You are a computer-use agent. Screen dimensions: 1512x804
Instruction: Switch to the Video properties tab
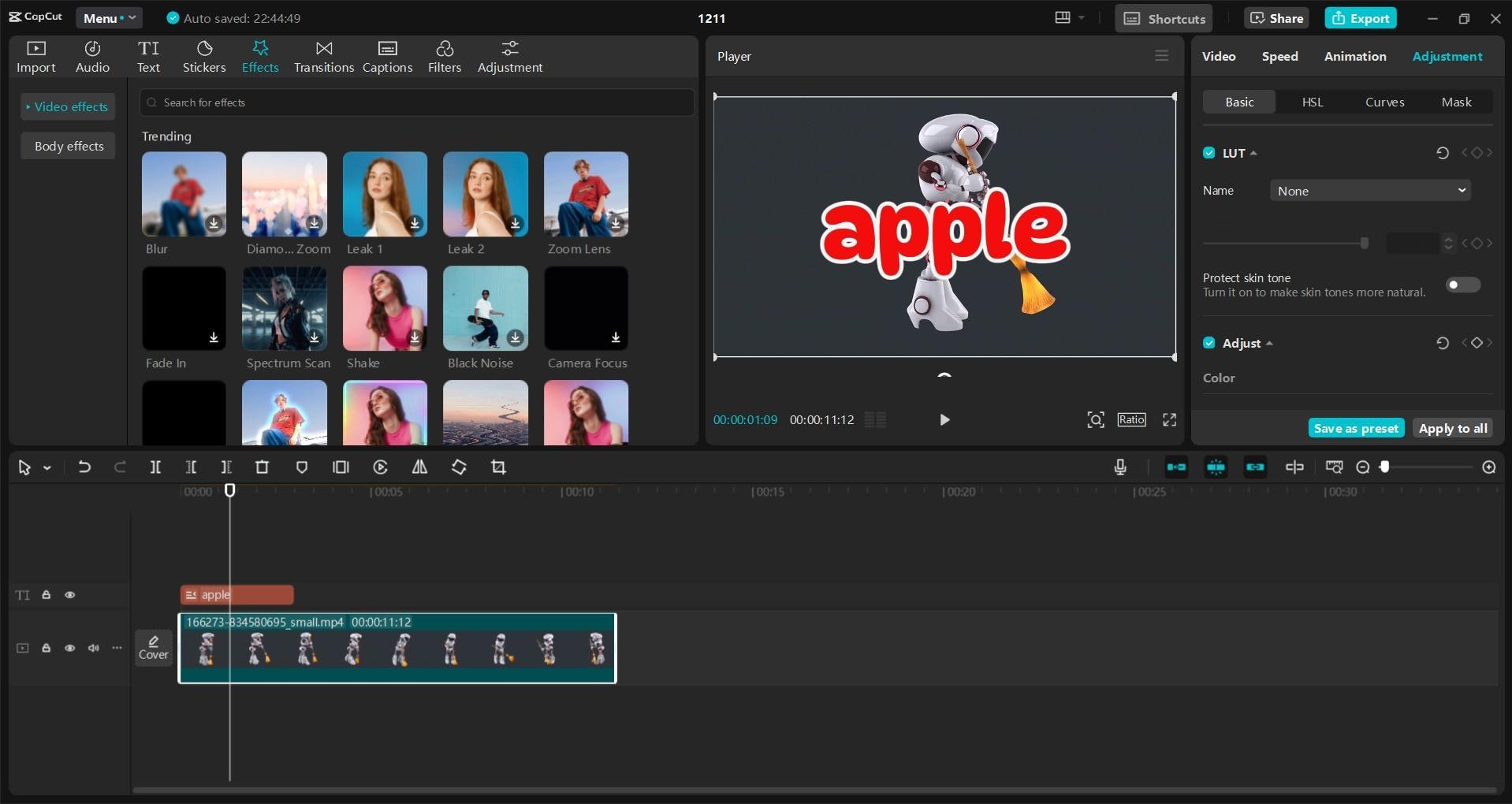coord(1219,56)
